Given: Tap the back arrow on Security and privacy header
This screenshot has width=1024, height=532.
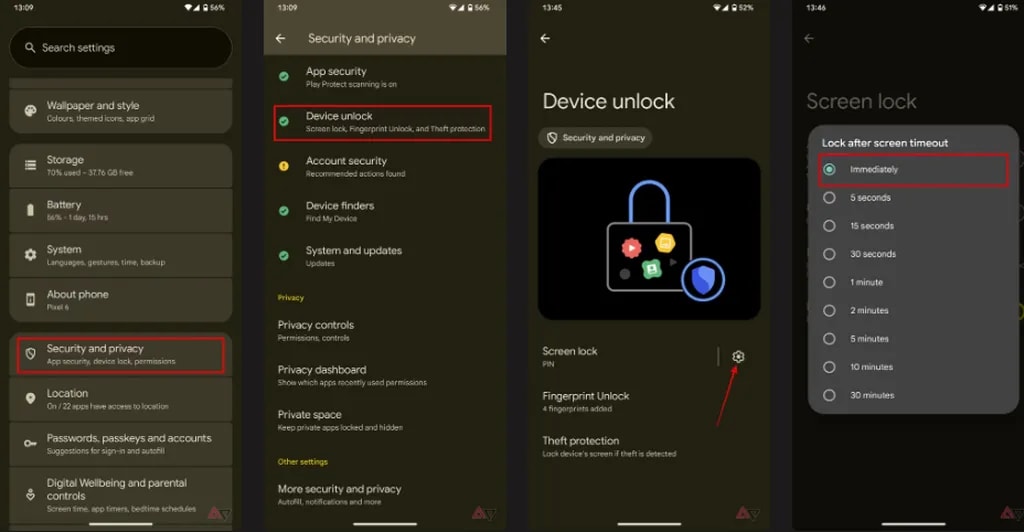Looking at the screenshot, I should tap(280, 39).
